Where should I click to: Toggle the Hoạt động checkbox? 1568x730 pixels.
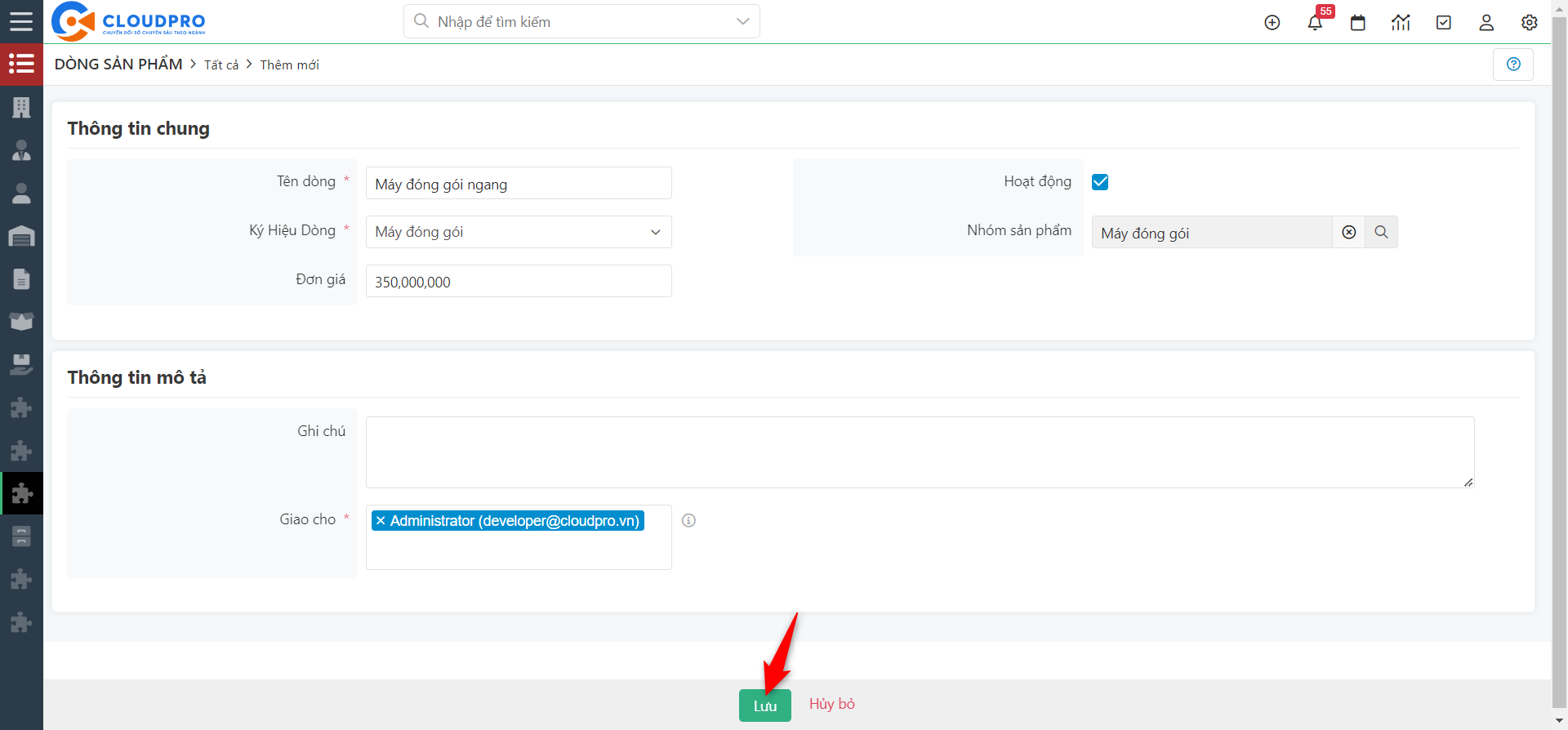[1100, 182]
